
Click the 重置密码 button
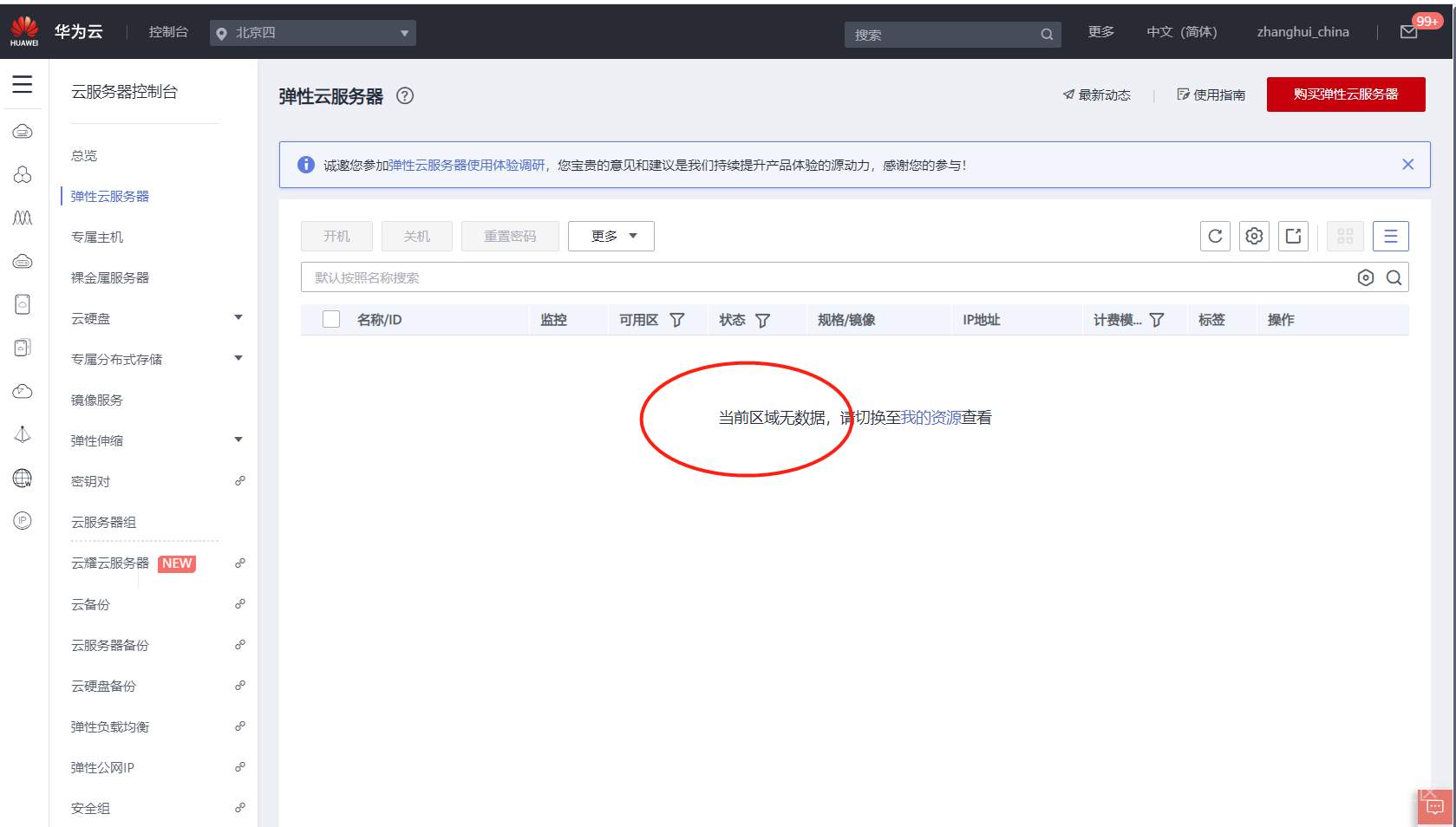(510, 236)
